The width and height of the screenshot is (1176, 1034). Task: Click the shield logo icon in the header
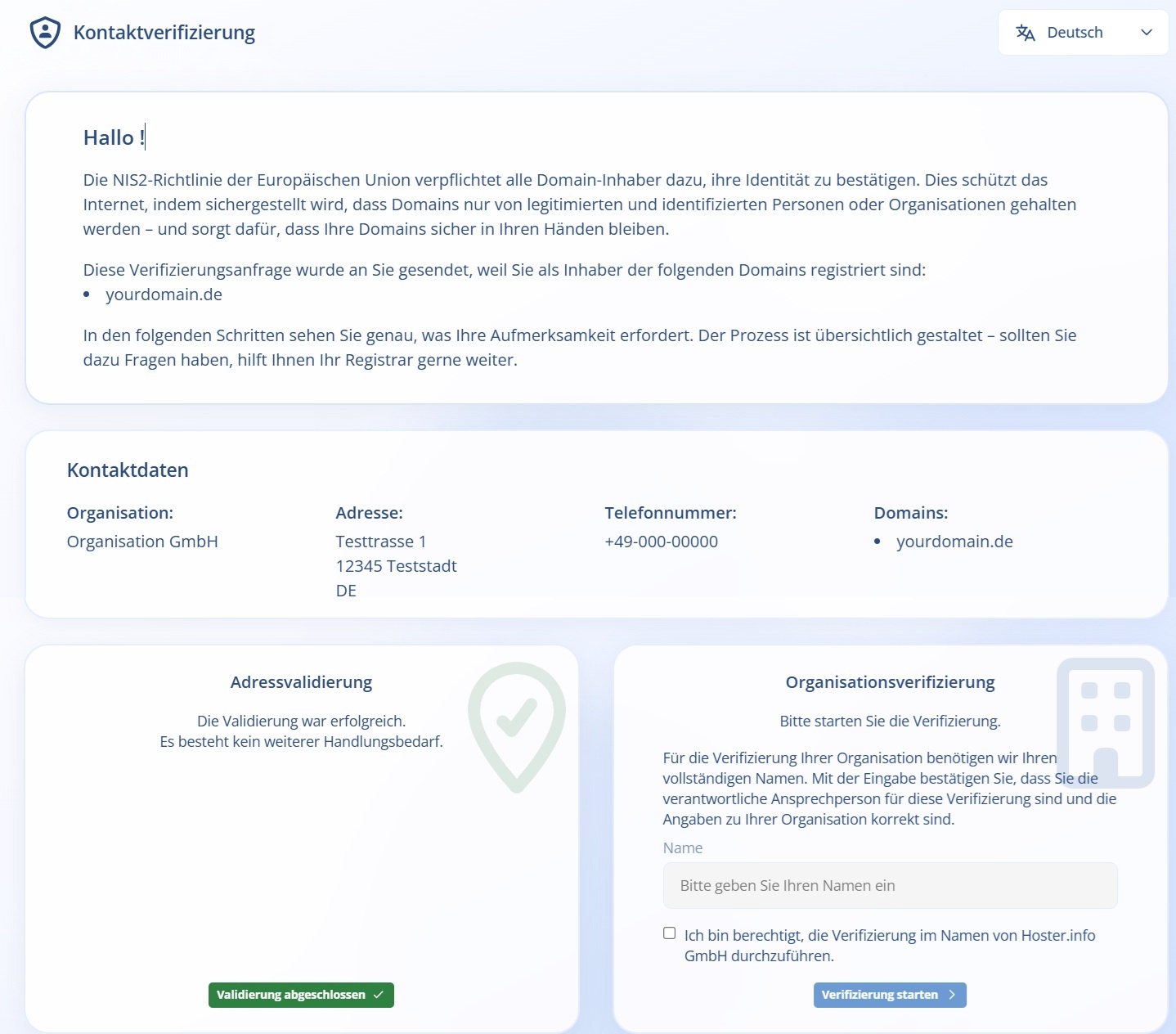pos(45,33)
